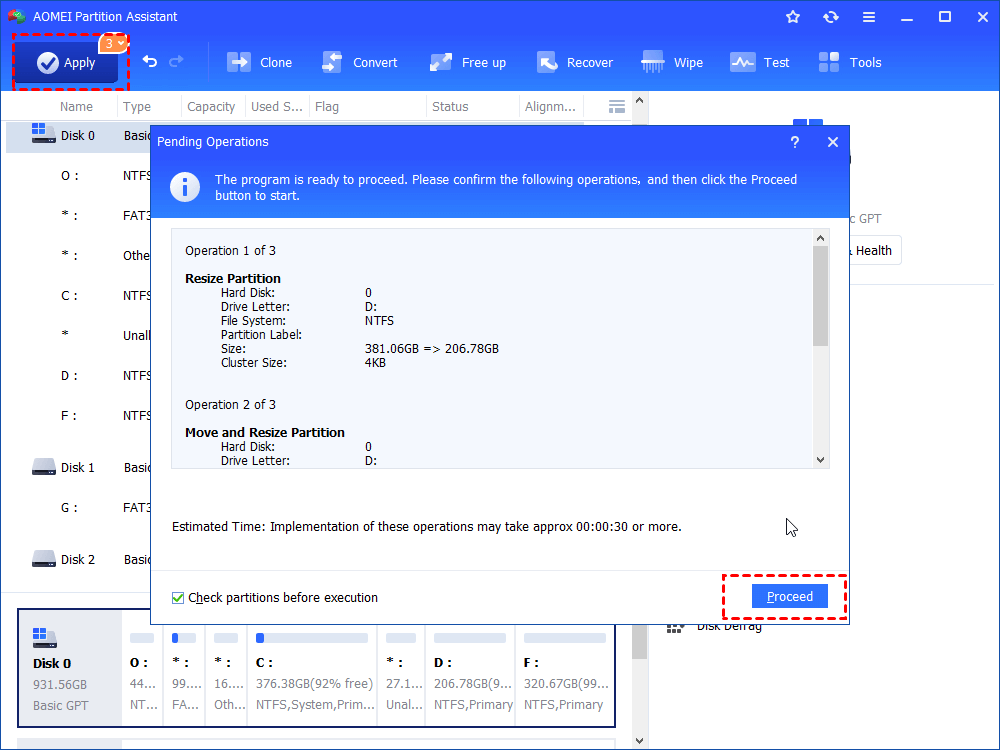Click disk map scroll down arrow
The image size is (1000, 750).
coord(640,740)
